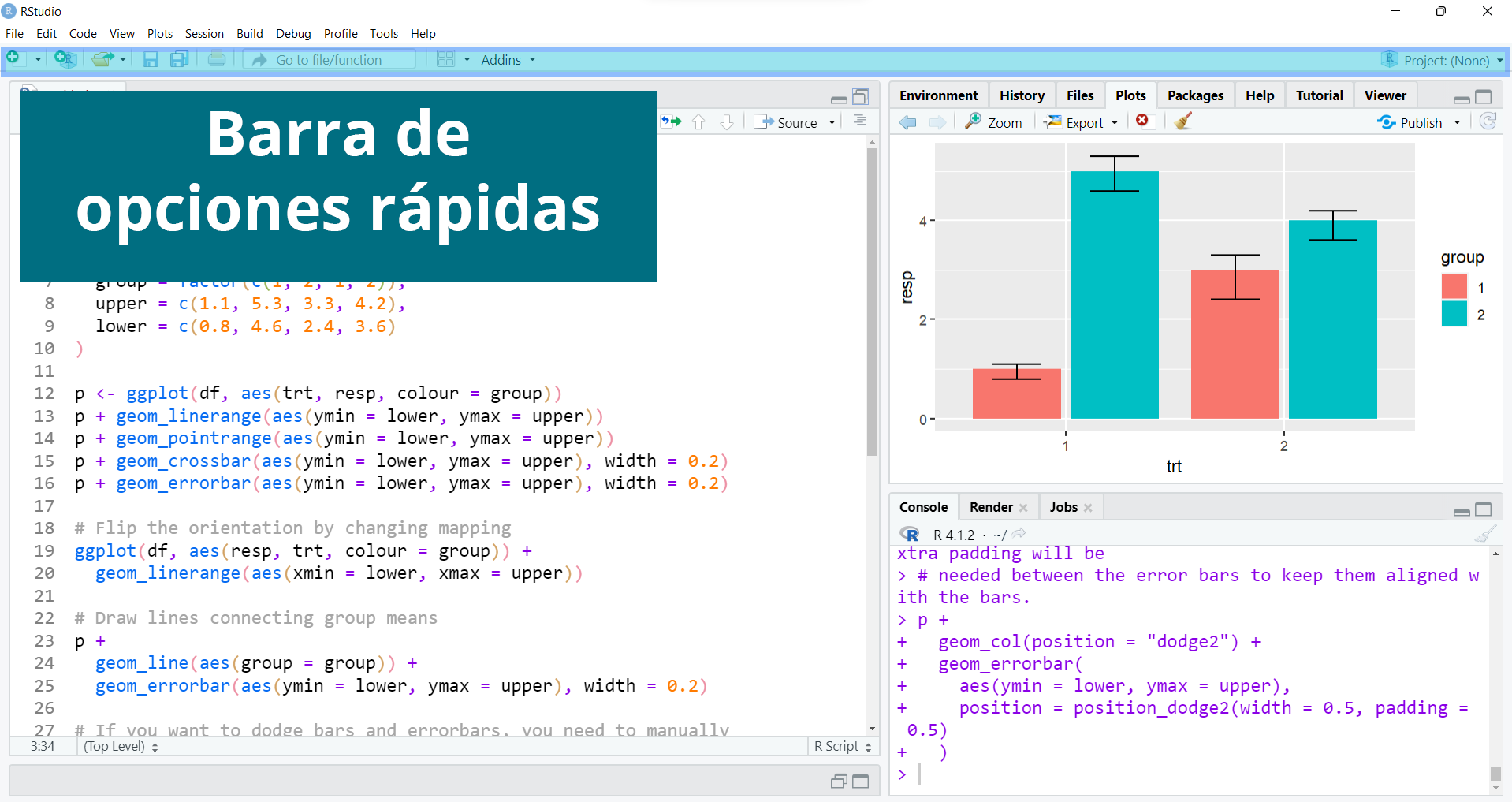1512x802 pixels.
Task: Open the Export plot dropdown
Action: click(1081, 122)
